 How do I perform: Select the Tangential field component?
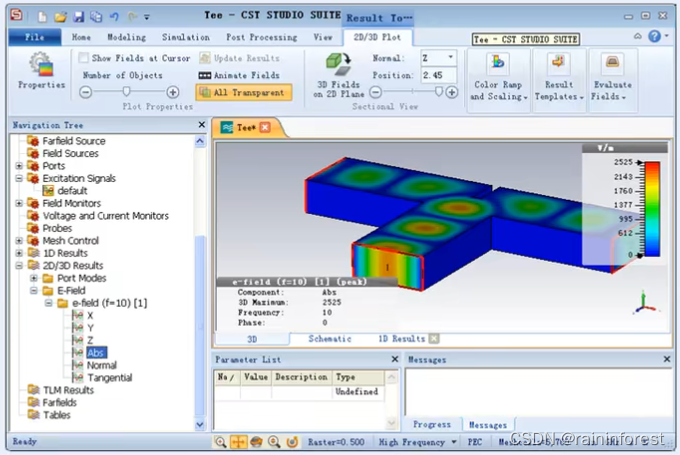click(109, 378)
